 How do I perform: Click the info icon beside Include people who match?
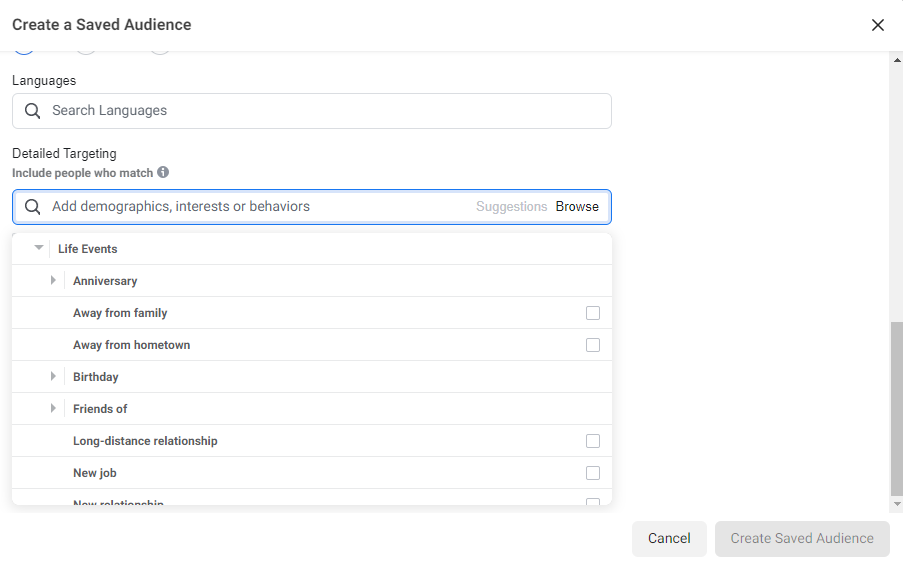[x=163, y=172]
